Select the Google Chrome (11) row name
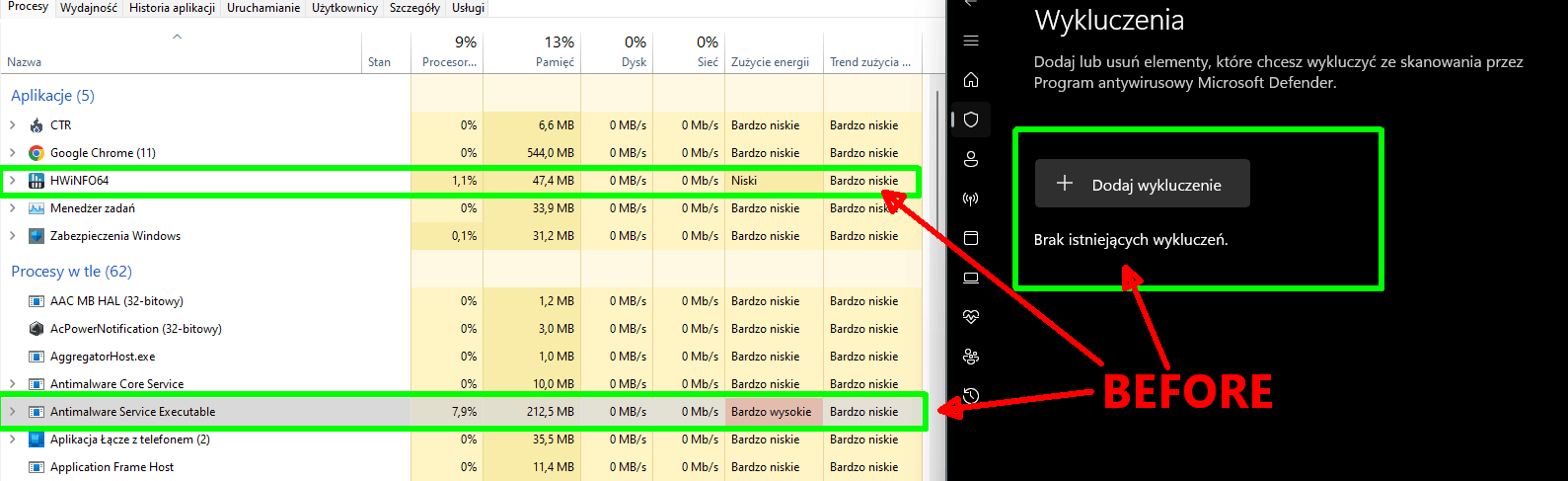 [x=103, y=153]
